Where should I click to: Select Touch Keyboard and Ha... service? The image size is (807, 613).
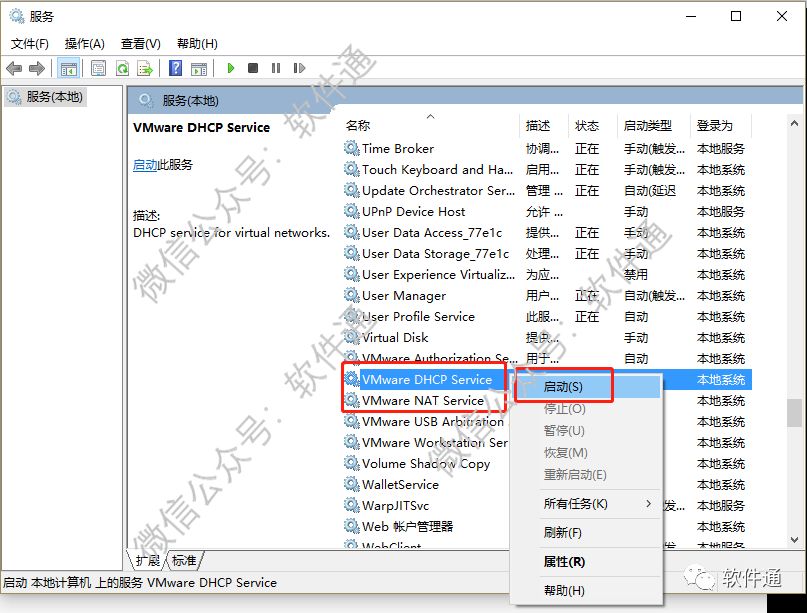(437, 170)
